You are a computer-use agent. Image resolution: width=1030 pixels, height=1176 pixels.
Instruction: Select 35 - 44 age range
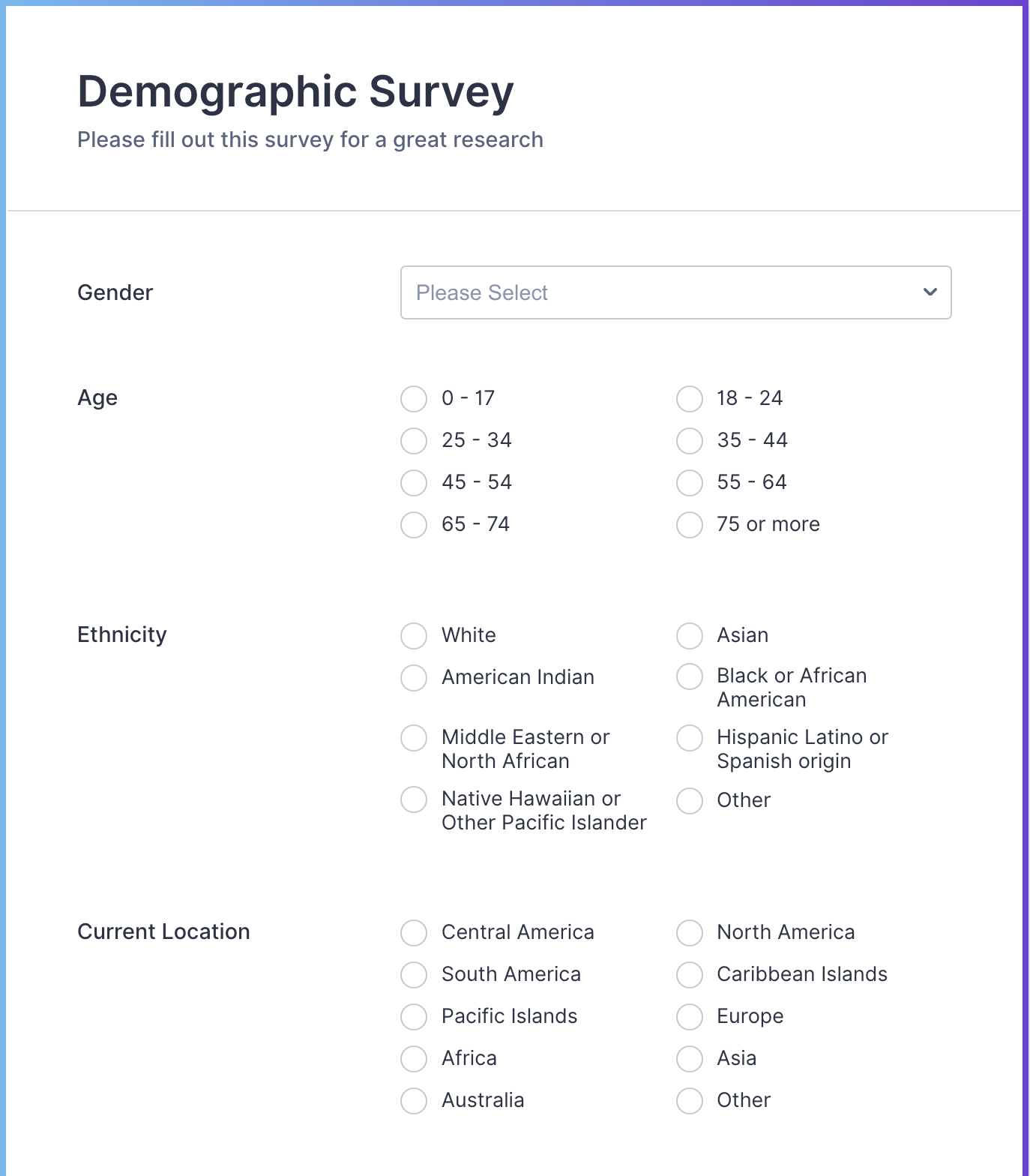[690, 441]
